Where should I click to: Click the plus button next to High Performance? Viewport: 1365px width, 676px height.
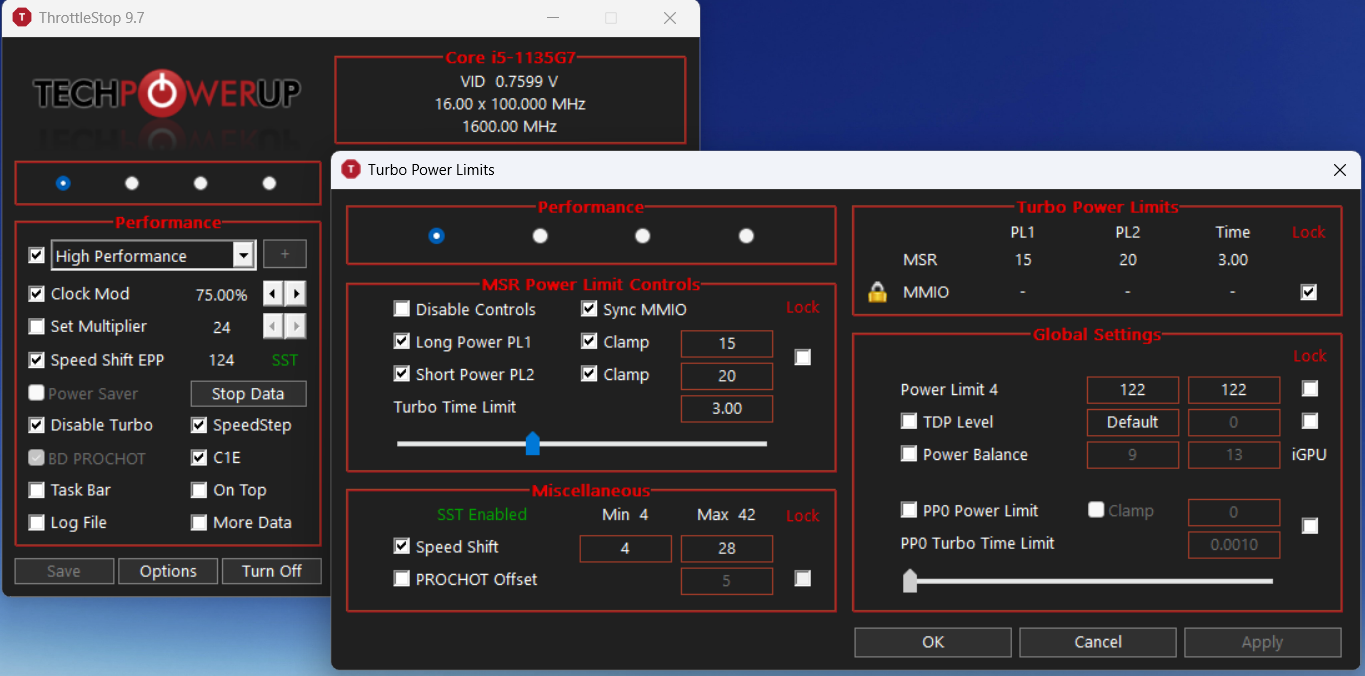pos(285,255)
